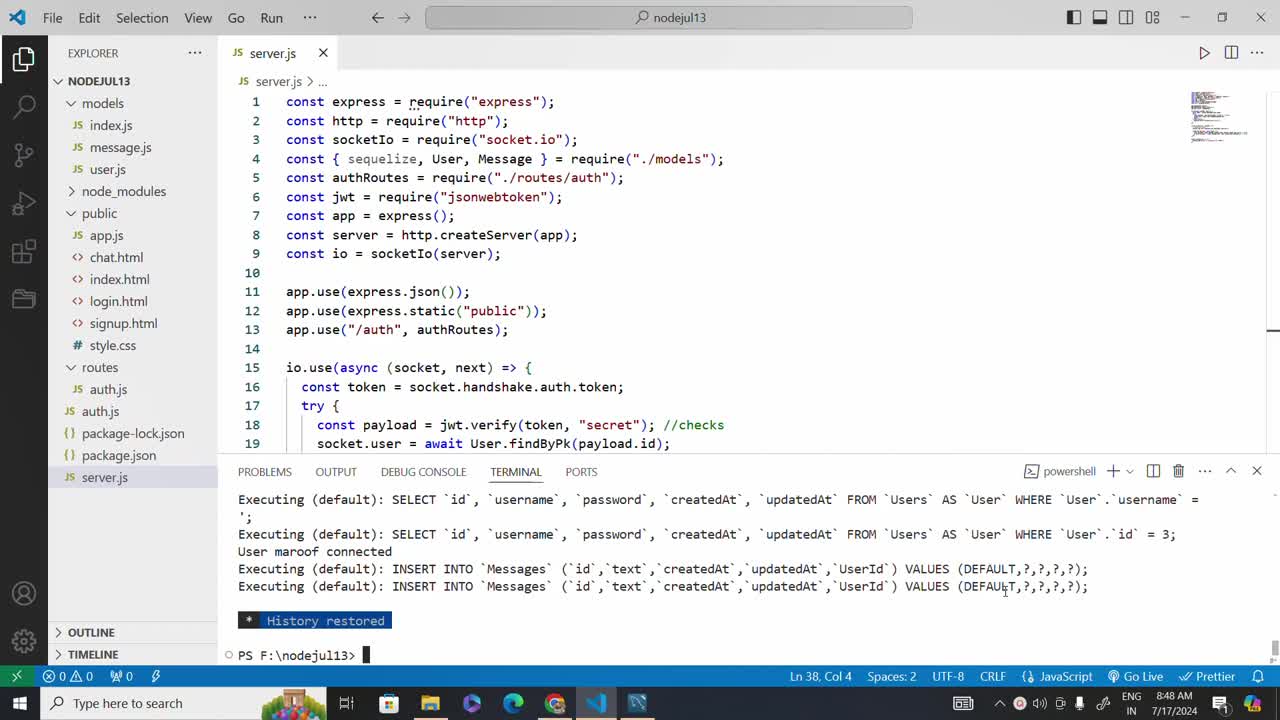Collapse the public folder
This screenshot has height=720, width=1280.
click(133, 213)
